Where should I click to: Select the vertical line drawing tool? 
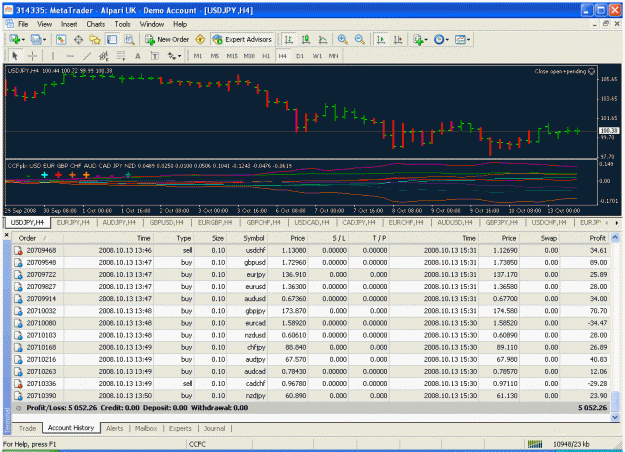click(52, 56)
